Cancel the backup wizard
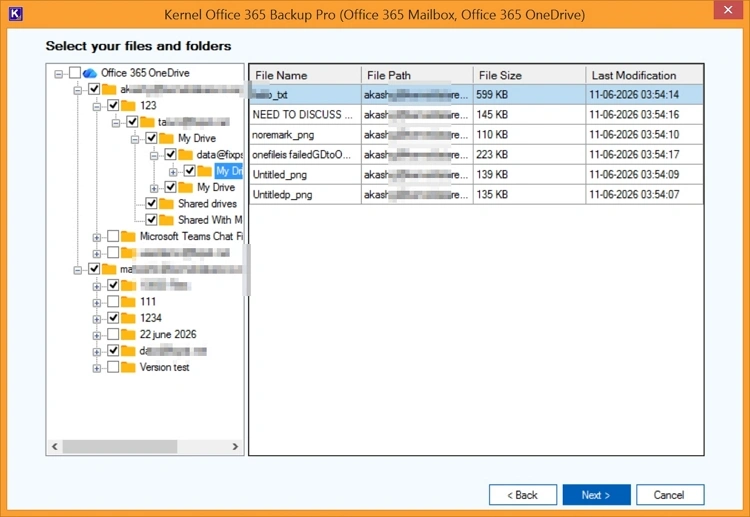Viewport: 750px width, 517px height. pos(670,495)
